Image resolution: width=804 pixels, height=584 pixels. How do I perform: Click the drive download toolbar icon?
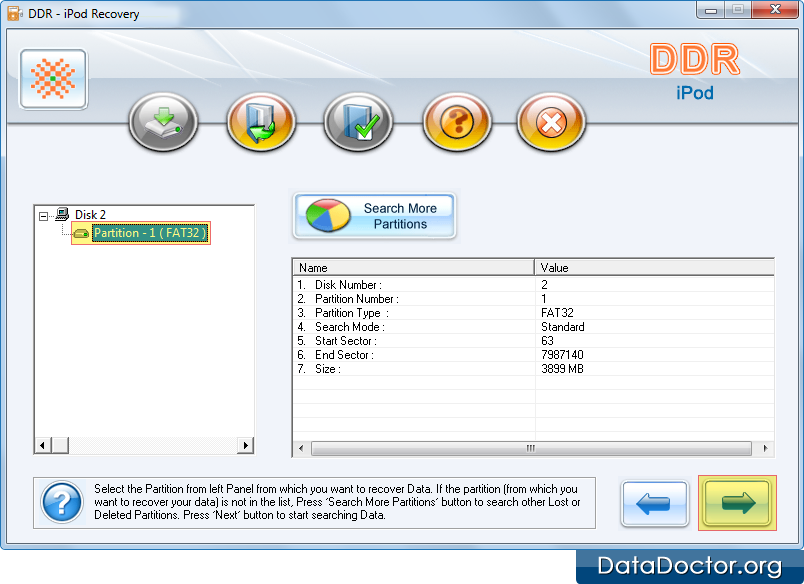(164, 122)
